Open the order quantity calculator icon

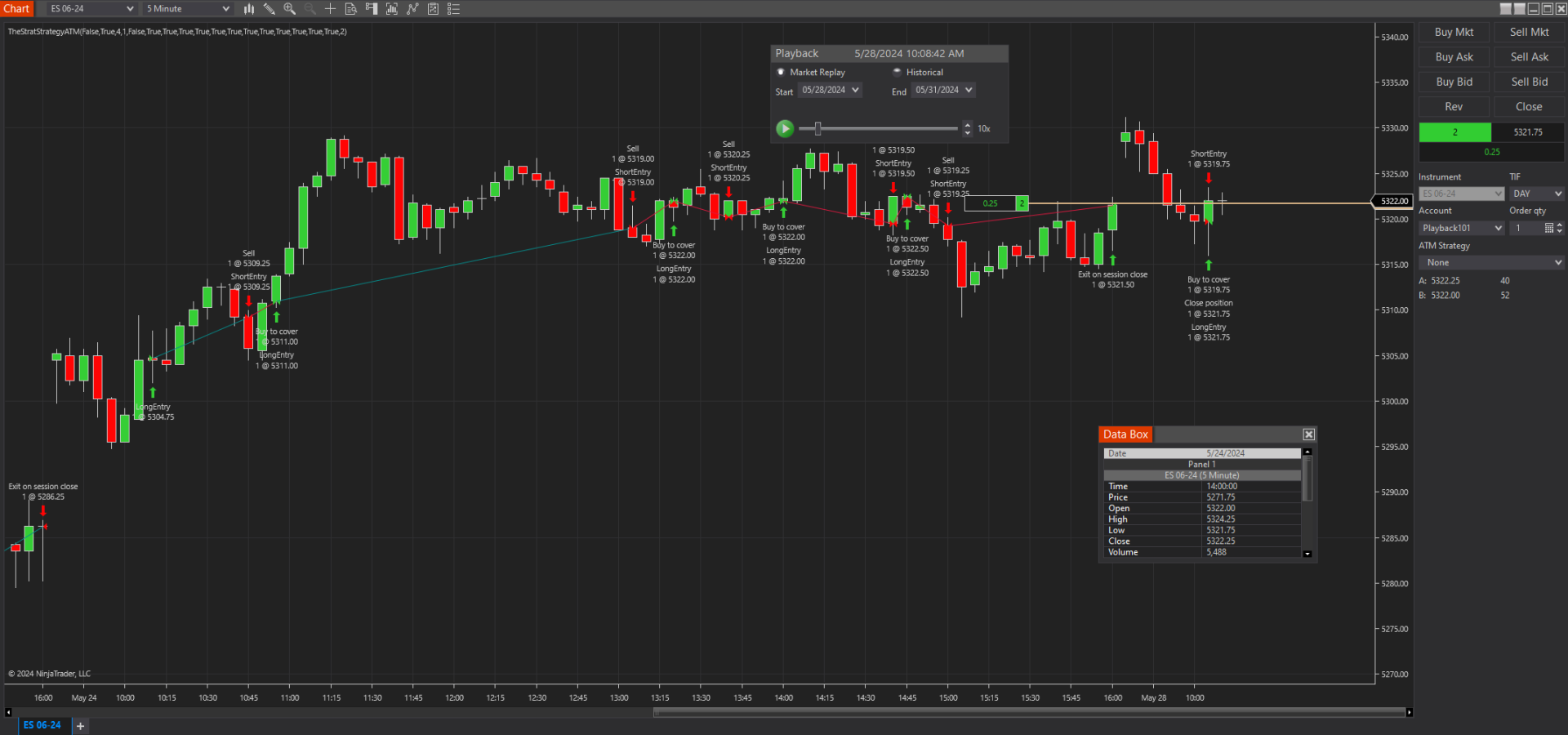[x=1548, y=228]
